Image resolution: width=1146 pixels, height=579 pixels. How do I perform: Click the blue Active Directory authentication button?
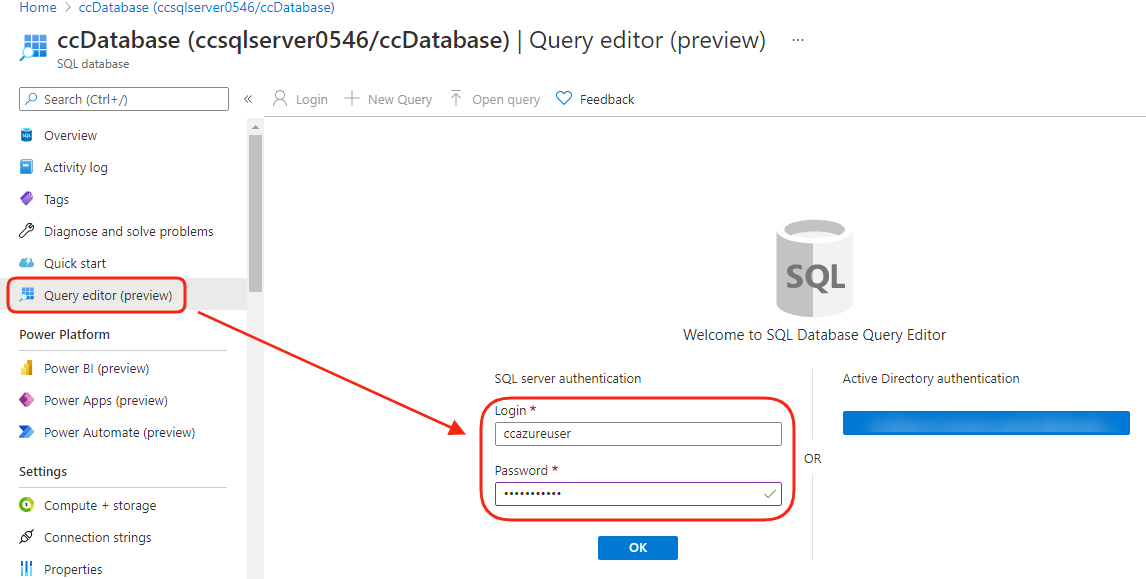[x=986, y=423]
